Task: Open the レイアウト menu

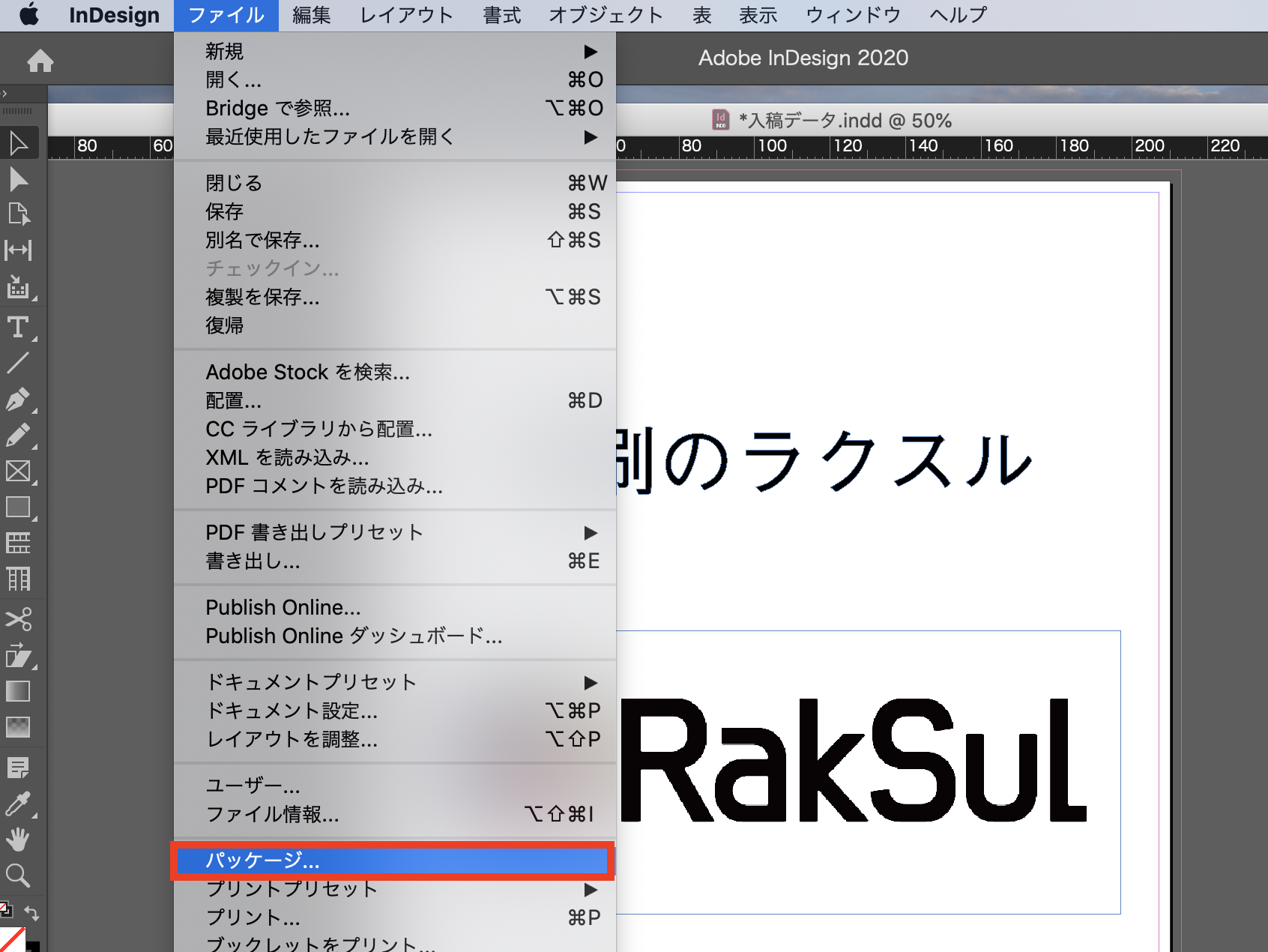Action: [x=407, y=16]
